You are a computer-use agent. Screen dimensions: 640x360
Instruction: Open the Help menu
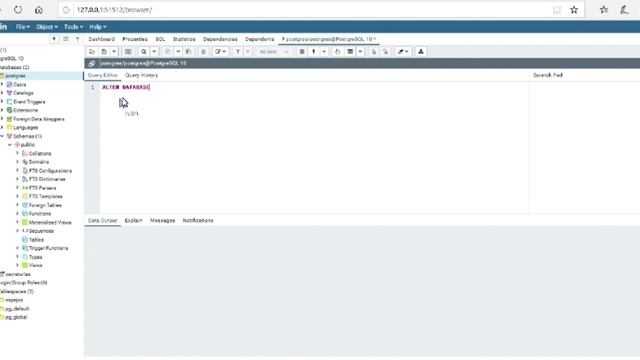pos(98,27)
